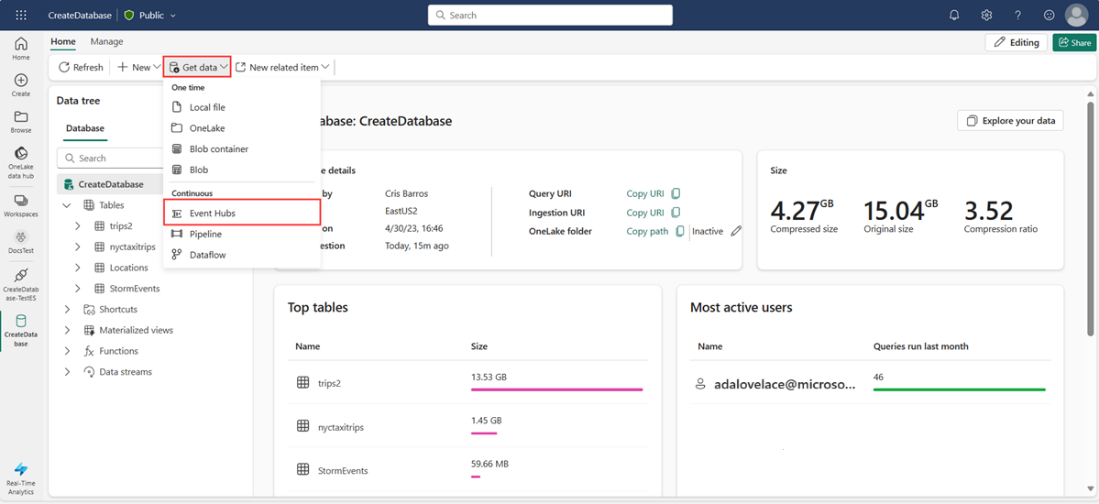Click StormEvents row in Top tables

pos(468,470)
